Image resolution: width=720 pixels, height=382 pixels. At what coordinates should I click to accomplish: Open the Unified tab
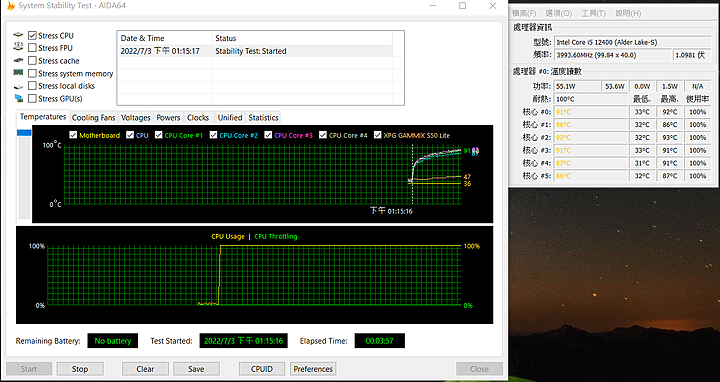(x=230, y=118)
